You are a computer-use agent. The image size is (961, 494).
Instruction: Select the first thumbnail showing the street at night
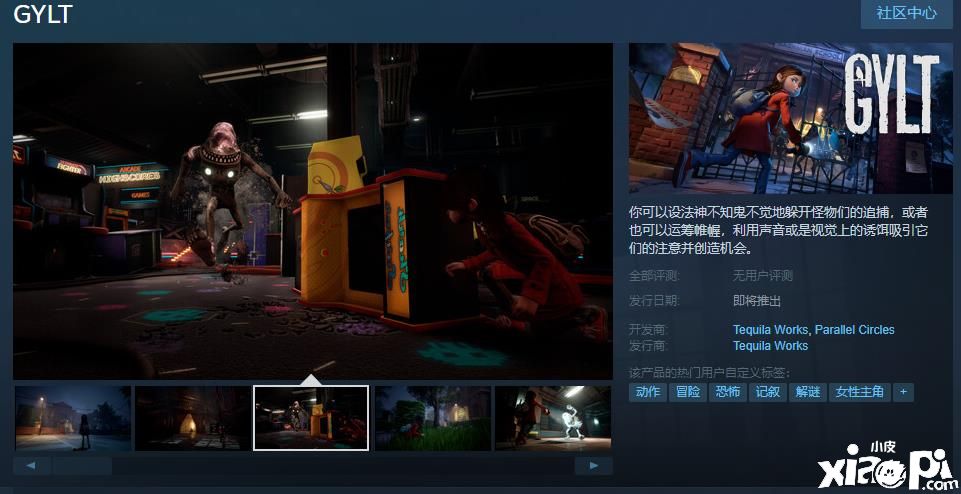point(73,418)
